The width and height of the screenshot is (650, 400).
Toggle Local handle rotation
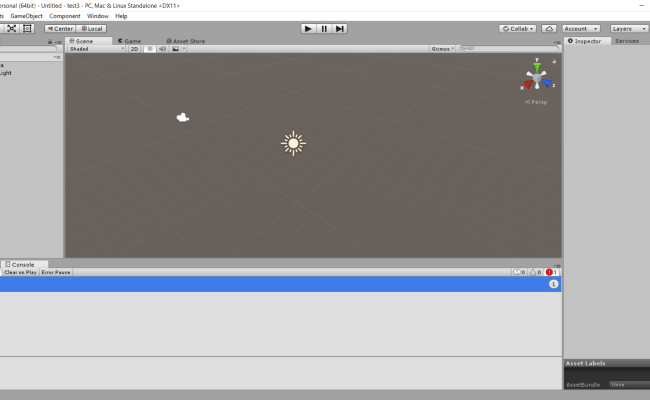(x=92, y=29)
